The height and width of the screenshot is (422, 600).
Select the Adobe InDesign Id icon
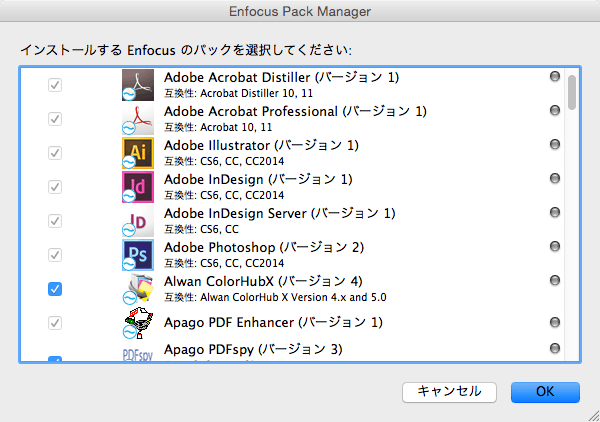click(x=138, y=187)
